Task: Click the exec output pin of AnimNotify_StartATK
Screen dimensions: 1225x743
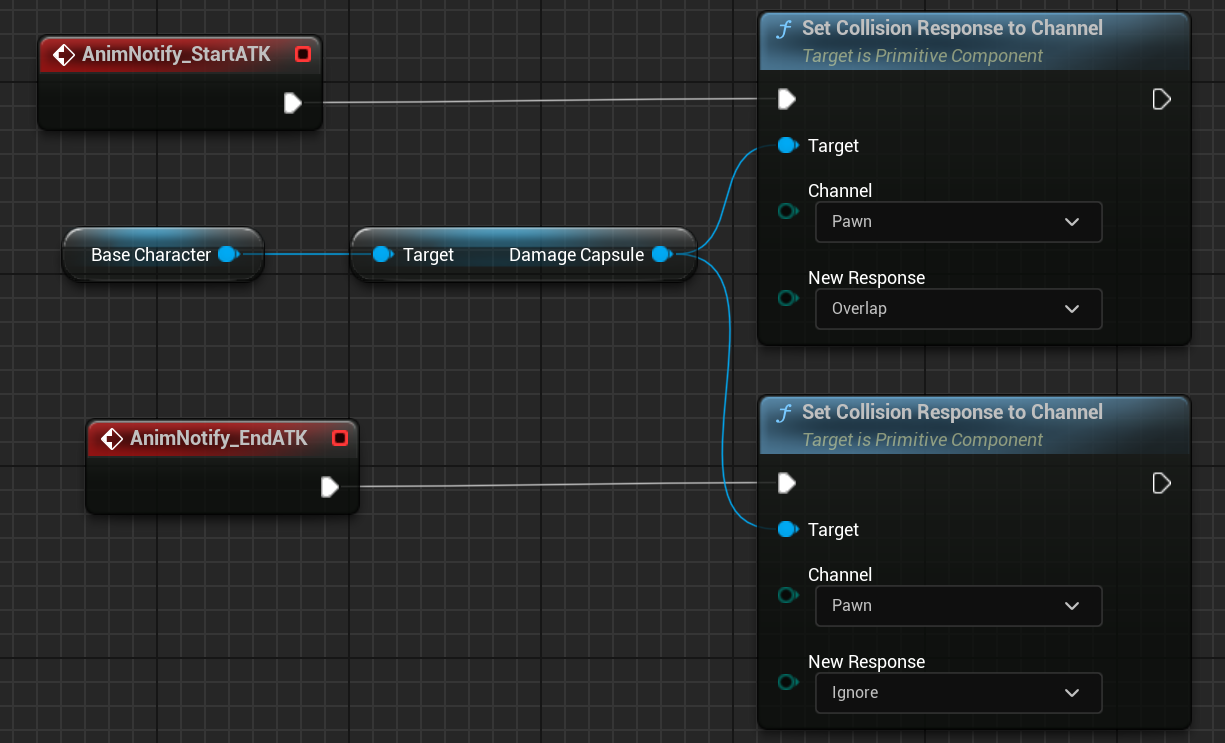Action: 292,103
